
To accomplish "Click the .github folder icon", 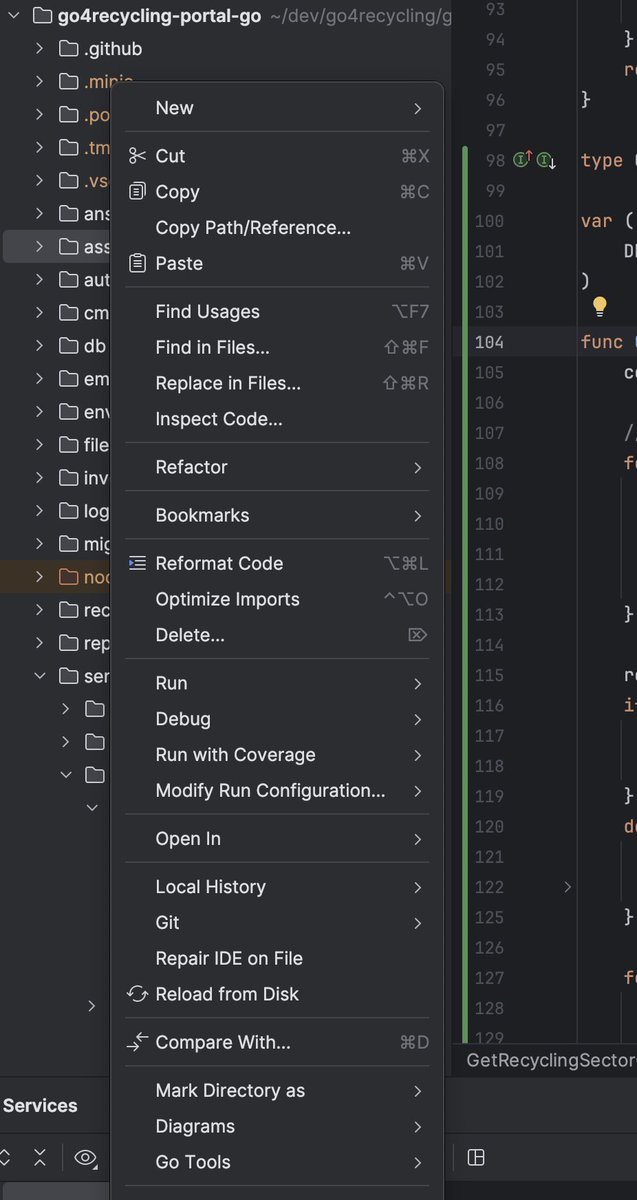I will (68, 49).
